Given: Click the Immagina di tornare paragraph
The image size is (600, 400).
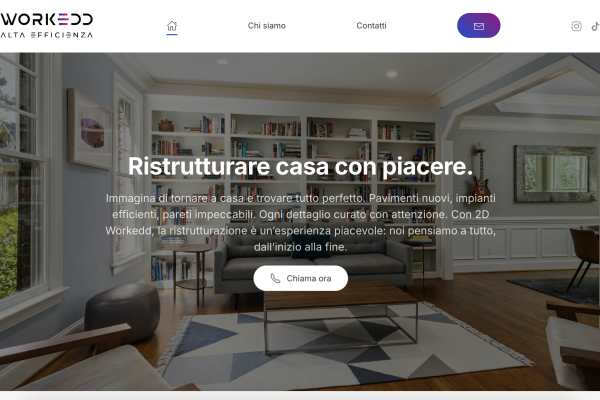Looking at the screenshot, I should click(300, 222).
